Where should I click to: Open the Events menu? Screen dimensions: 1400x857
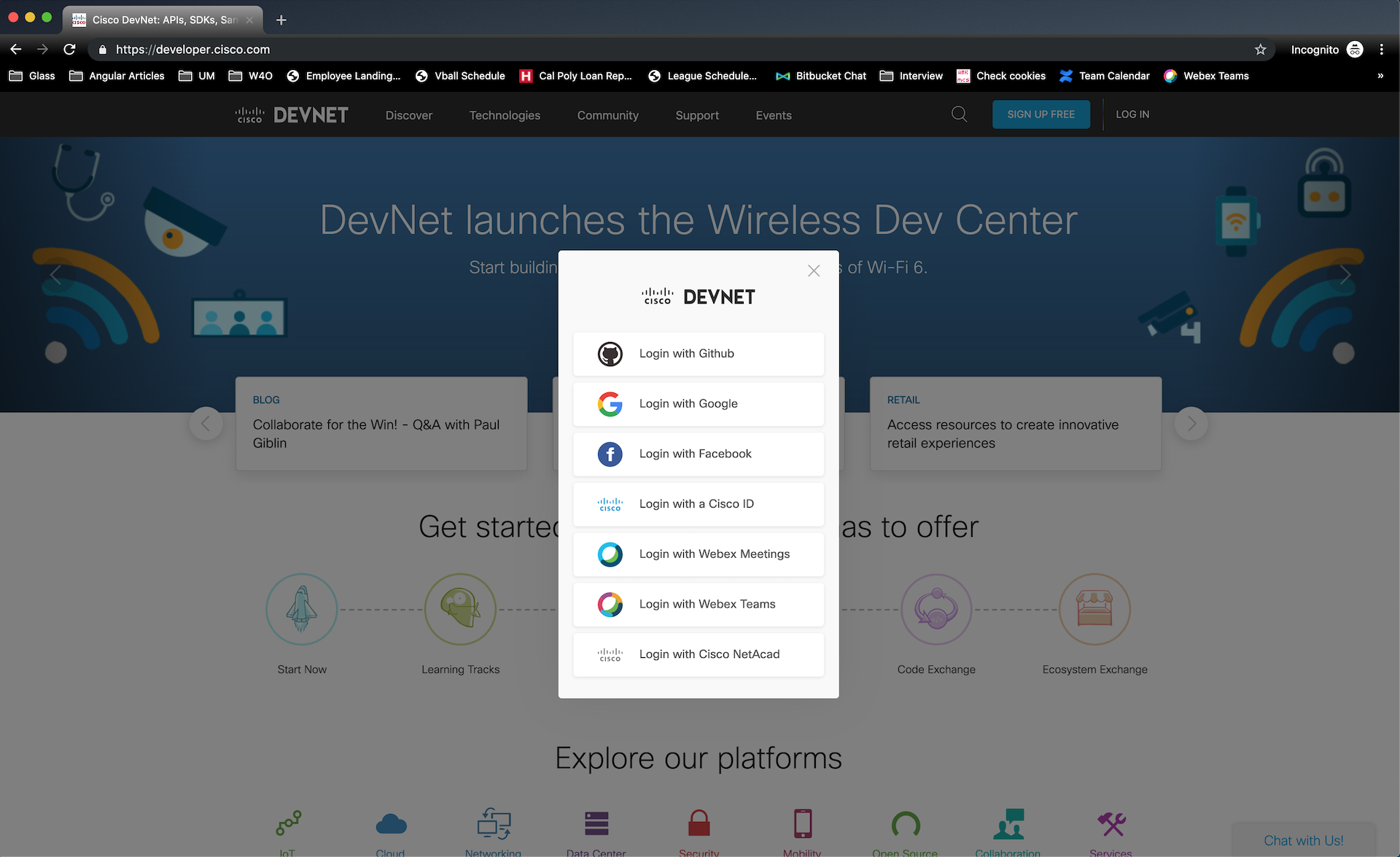click(774, 115)
